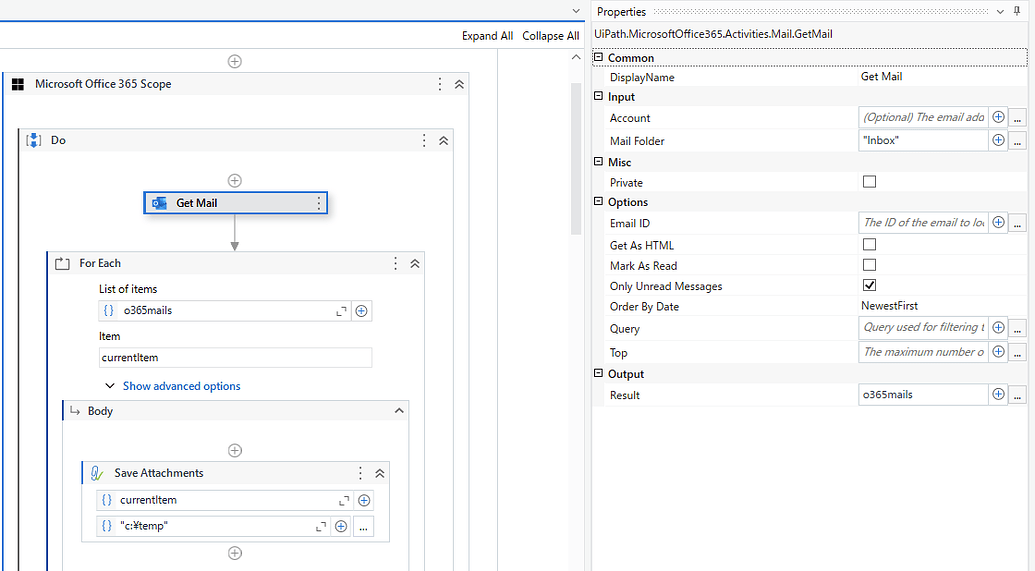Collapse the Misc properties section

[x=599, y=161]
